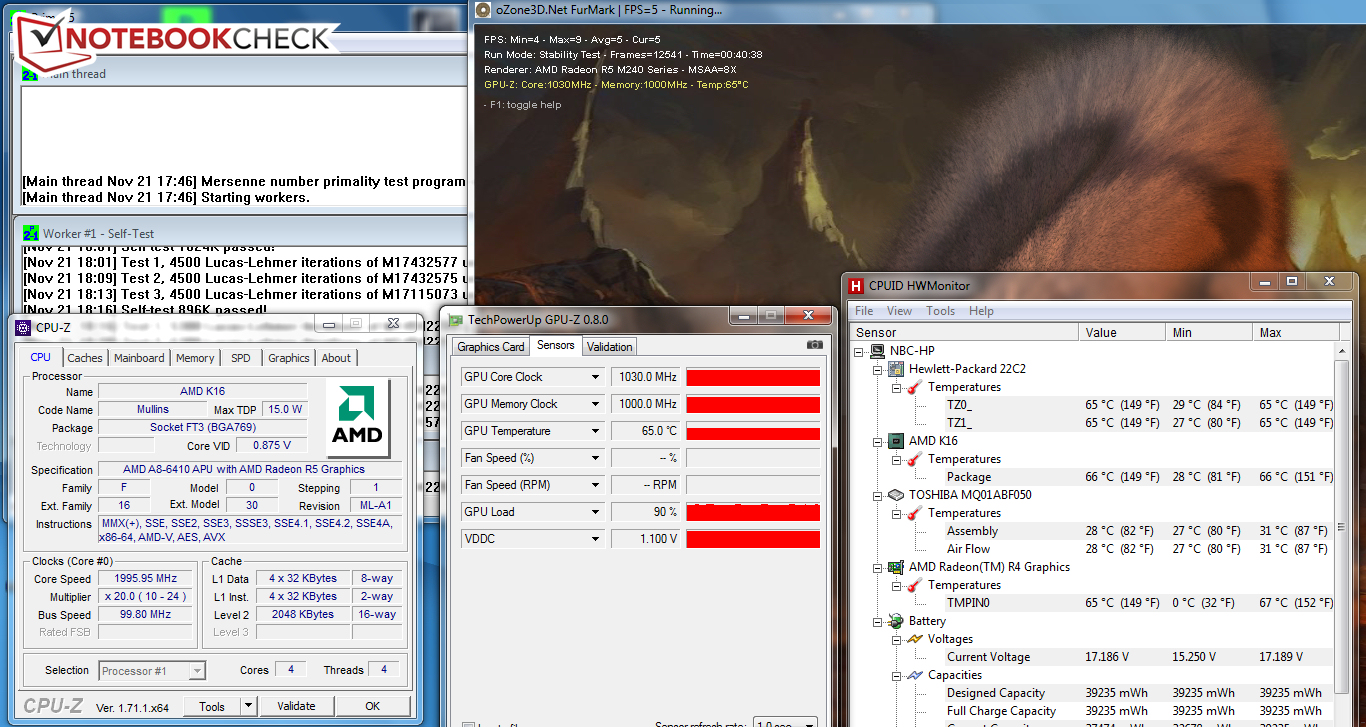Click thermometer icon under TOSHIBA MQ01ABF050

tap(914, 513)
